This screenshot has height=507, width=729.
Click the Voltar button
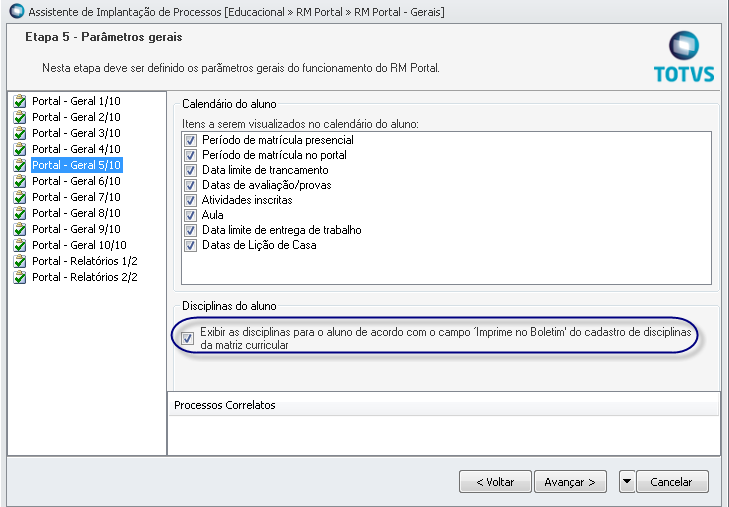(495, 481)
